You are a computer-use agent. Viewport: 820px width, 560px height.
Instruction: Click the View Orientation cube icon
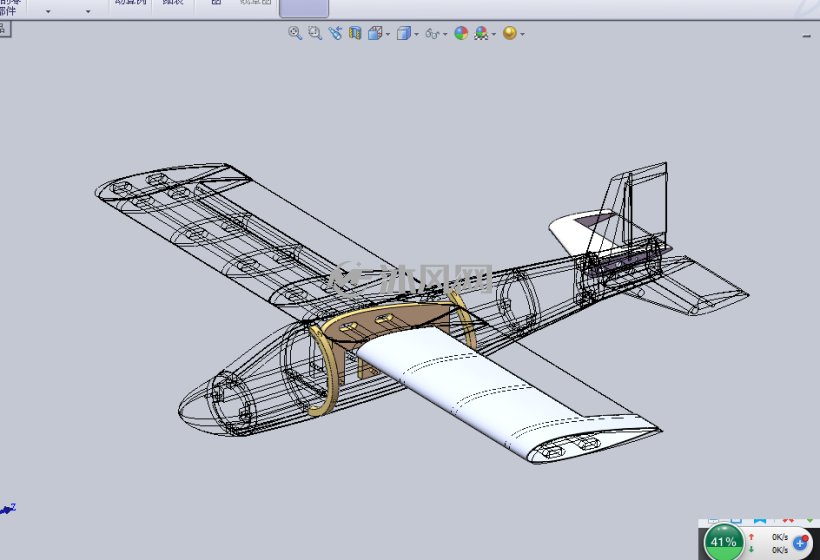[x=375, y=33]
